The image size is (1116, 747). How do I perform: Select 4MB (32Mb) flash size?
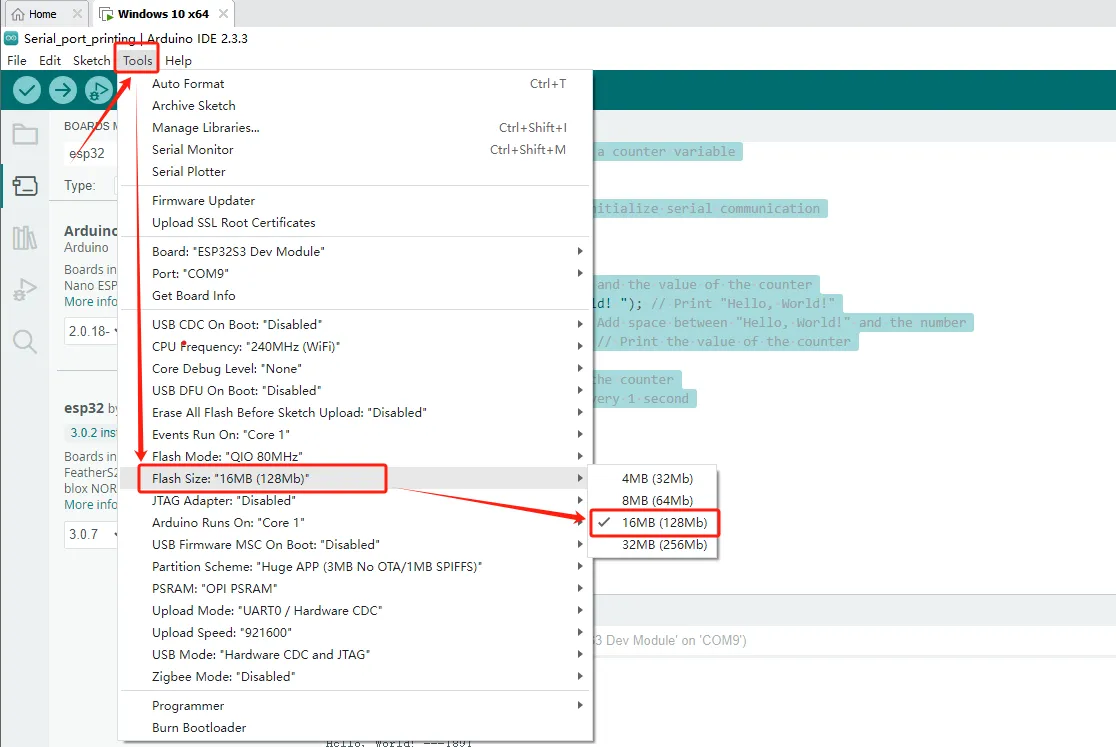(x=653, y=478)
